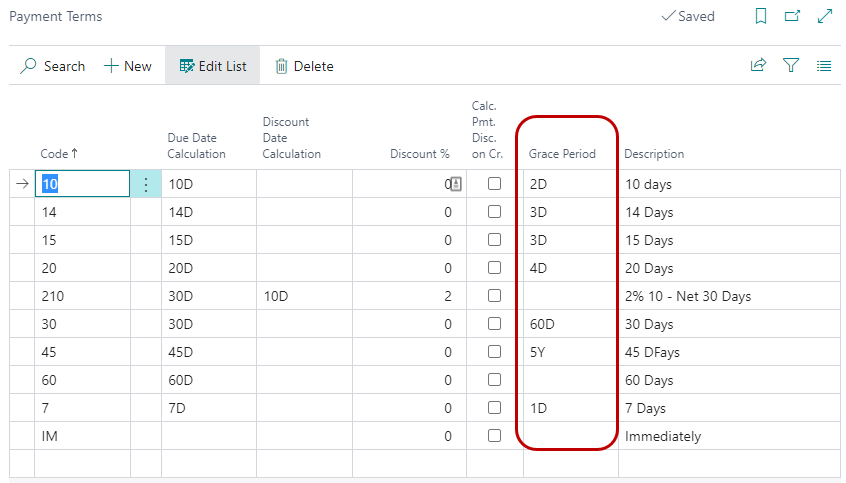This screenshot has height=483, width=846.
Task: Open page in new window icon
Action: [x=793, y=16]
